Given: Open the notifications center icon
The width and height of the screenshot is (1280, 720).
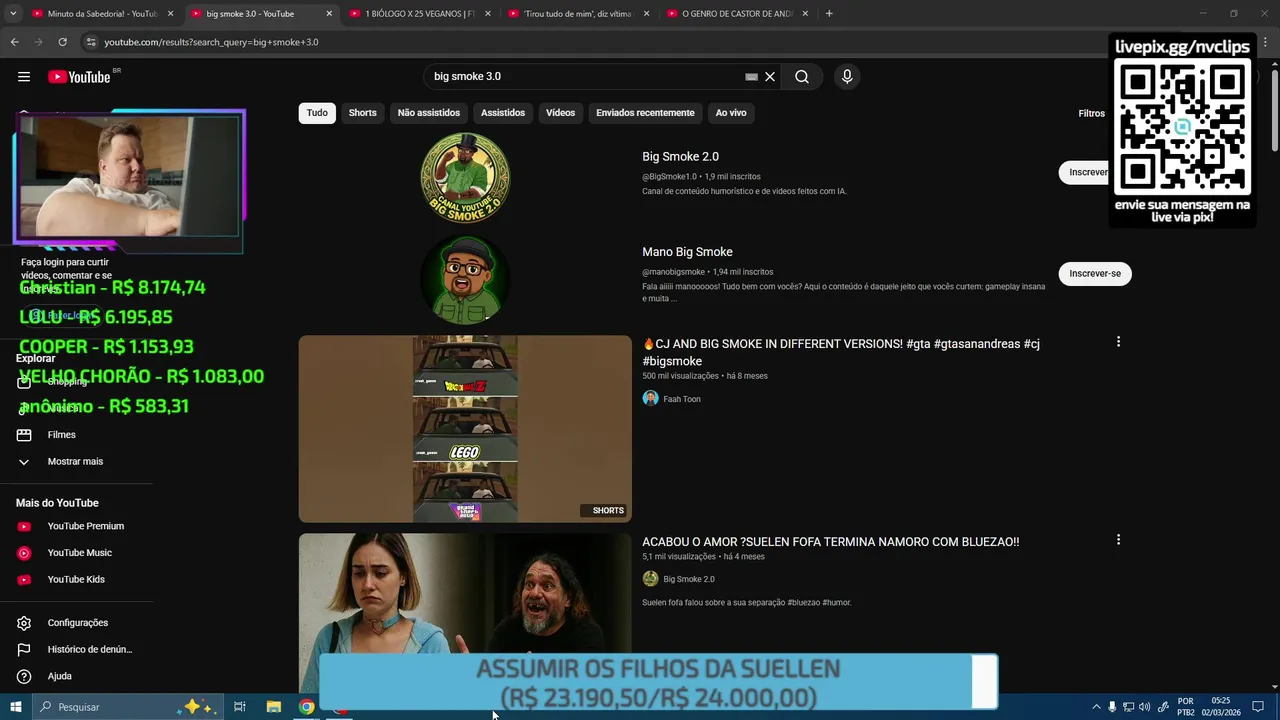Looking at the screenshot, I should (1258, 707).
